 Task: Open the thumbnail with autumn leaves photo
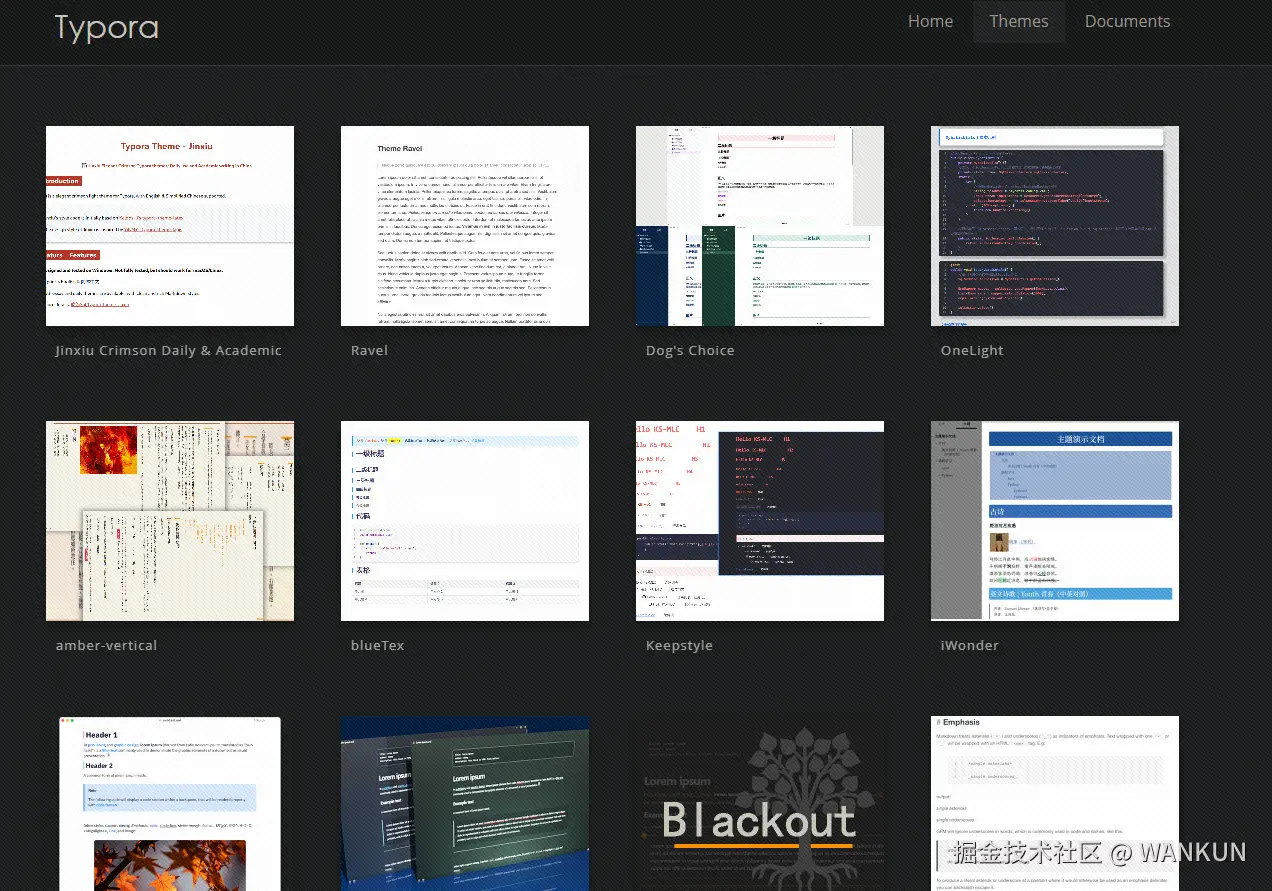[170, 803]
